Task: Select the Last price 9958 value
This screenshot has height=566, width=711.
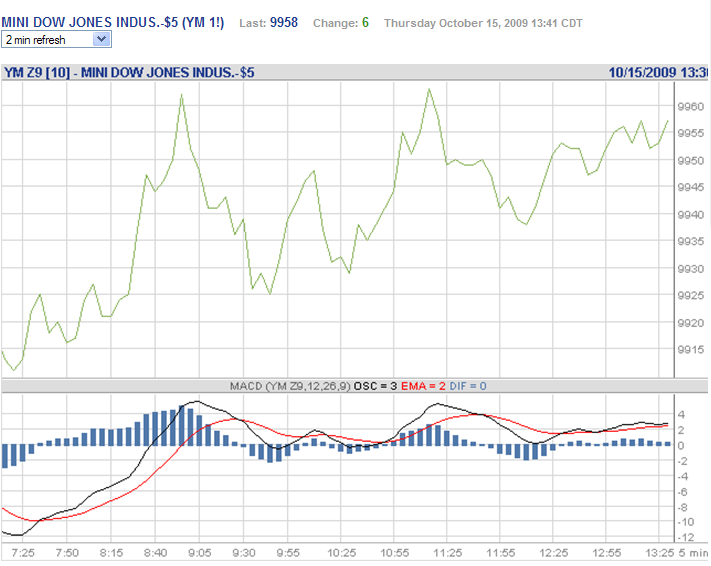Action: (284, 22)
